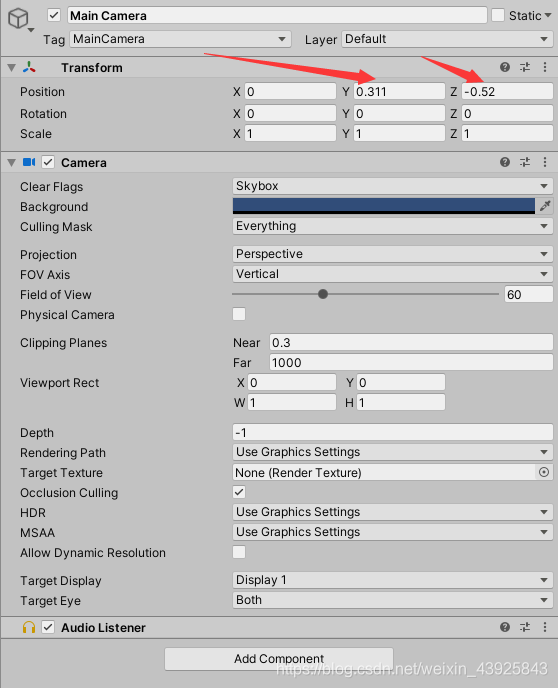Enable Physical Camera checkbox

239,314
